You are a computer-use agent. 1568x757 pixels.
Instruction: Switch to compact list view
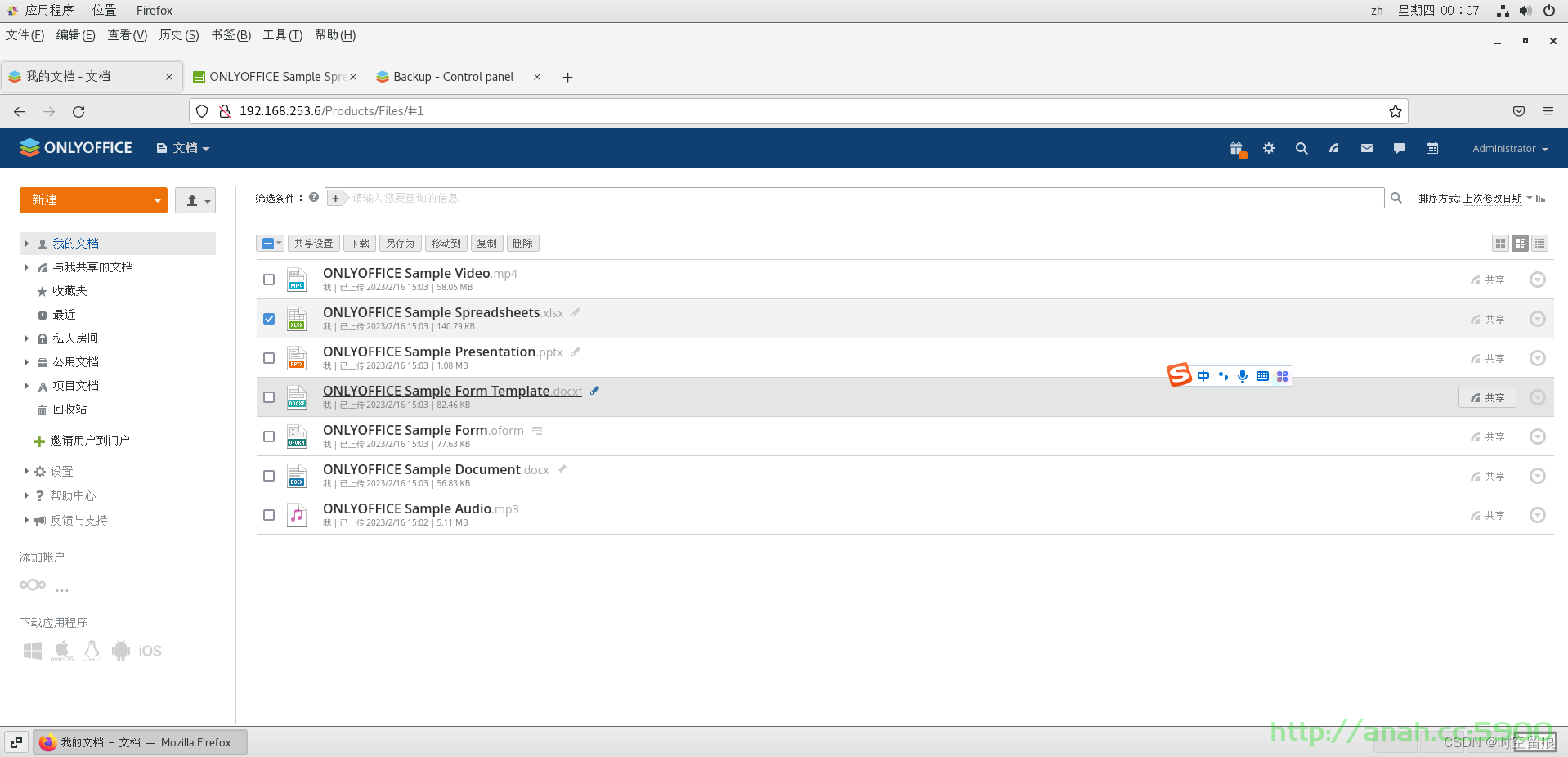point(1540,243)
